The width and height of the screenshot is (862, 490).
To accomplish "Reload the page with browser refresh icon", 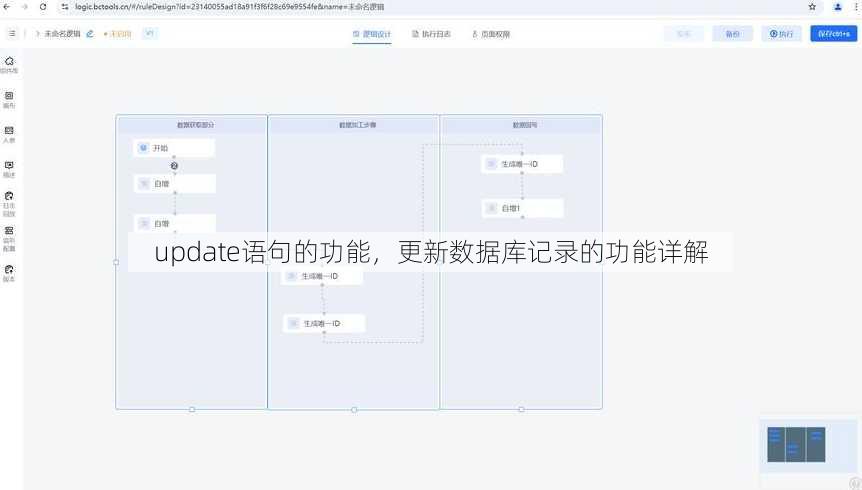I will coord(43,7).
